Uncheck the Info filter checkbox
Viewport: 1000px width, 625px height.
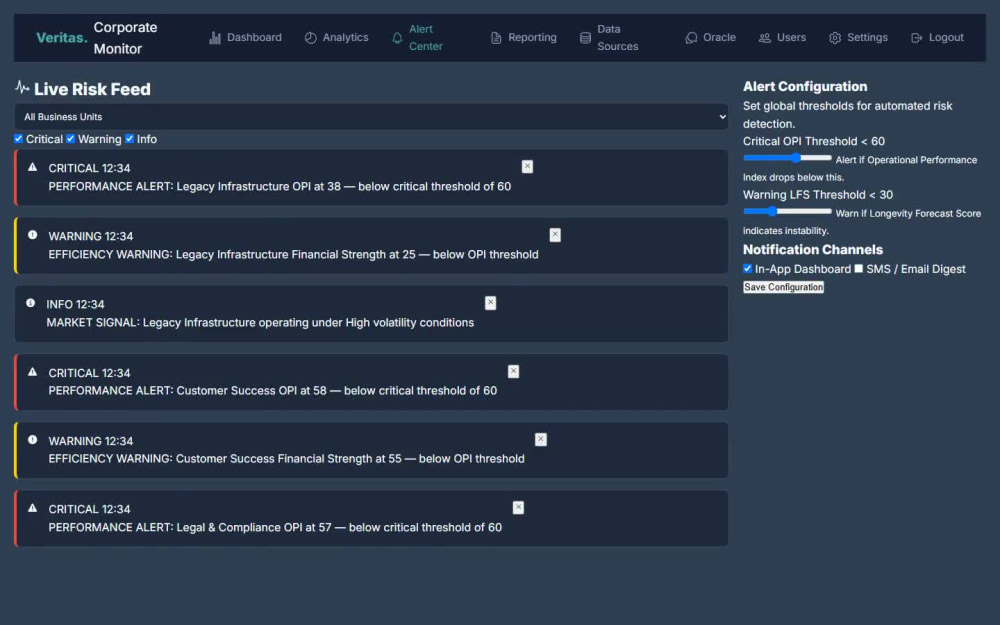[129, 139]
